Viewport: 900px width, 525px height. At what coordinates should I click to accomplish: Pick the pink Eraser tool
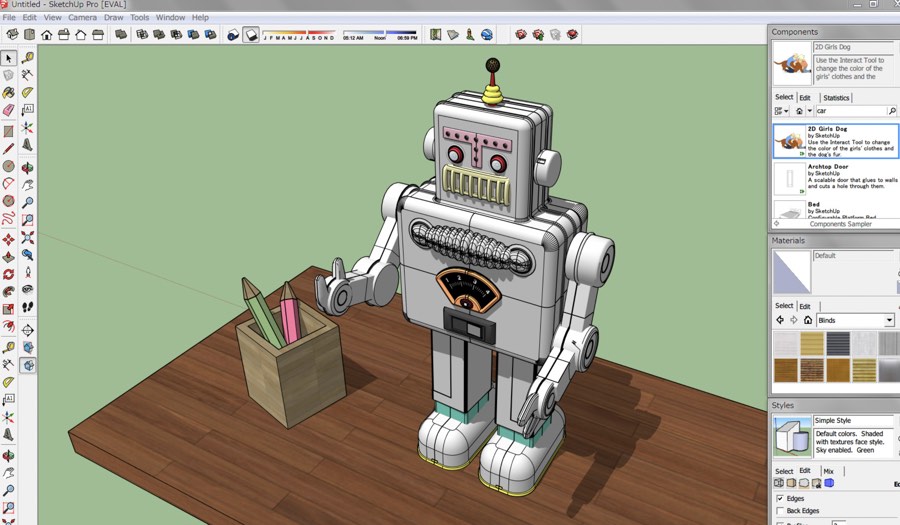pyautogui.click(x=9, y=111)
